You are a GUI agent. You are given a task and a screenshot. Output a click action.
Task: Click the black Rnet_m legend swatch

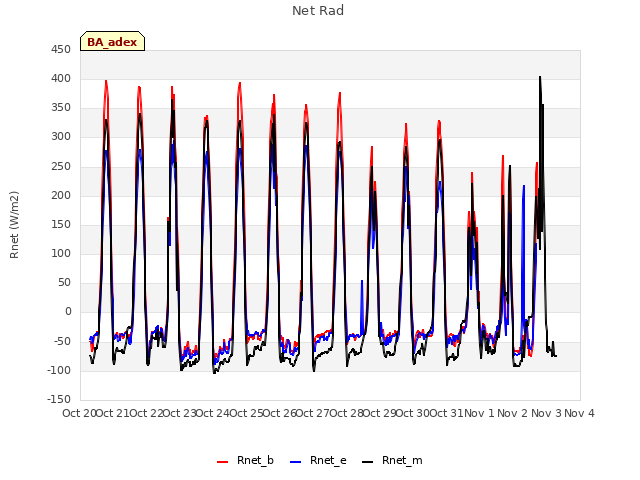pyautogui.click(x=367, y=462)
